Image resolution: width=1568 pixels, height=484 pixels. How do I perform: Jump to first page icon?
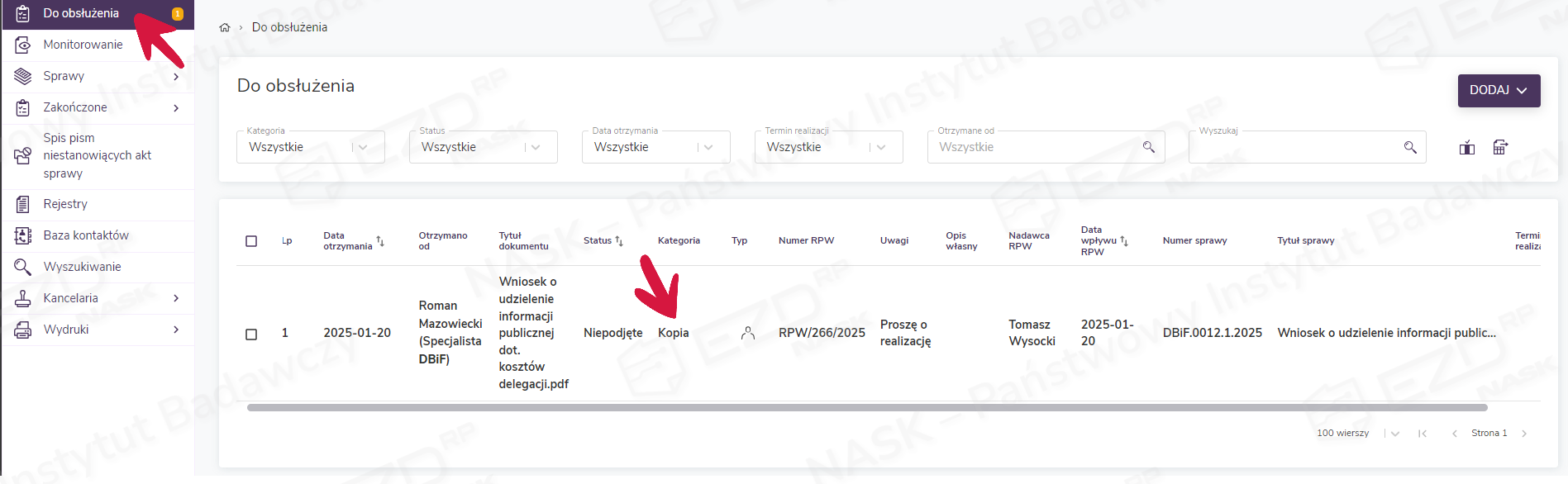pyautogui.click(x=1423, y=434)
